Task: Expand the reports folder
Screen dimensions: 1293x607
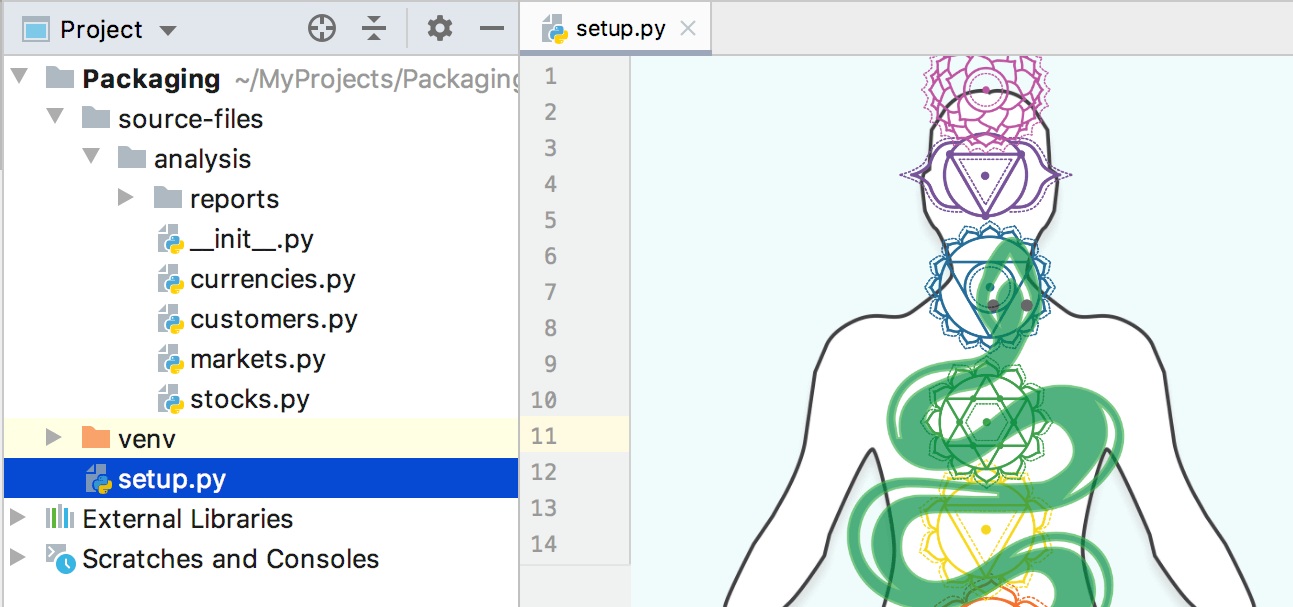Action: (126, 198)
